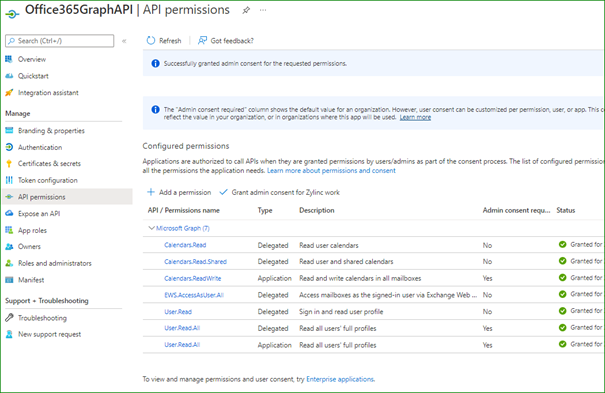Screen dimensions: 605x393
Task: Click the App roles icon
Action: [9, 230]
